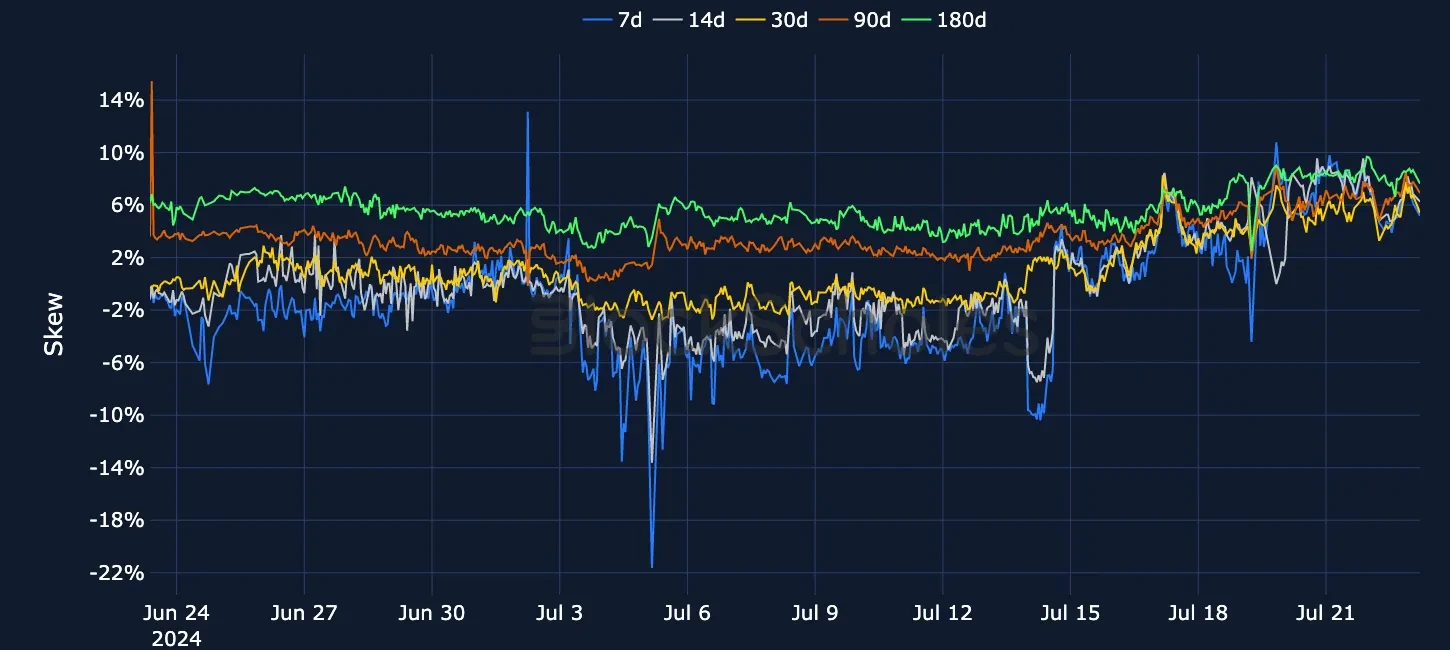Click the Jul 15 date label
The image size is (1450, 650).
click(1070, 614)
